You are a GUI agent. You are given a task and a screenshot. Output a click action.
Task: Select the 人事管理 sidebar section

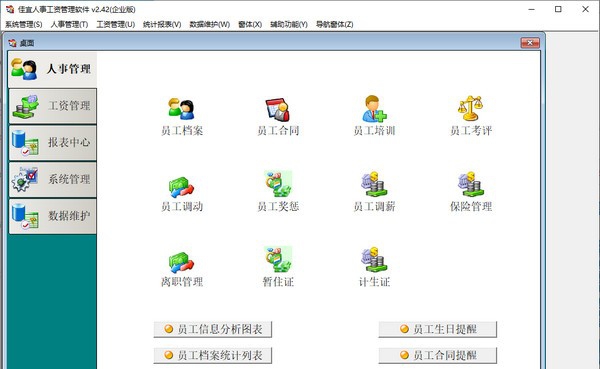(52, 69)
